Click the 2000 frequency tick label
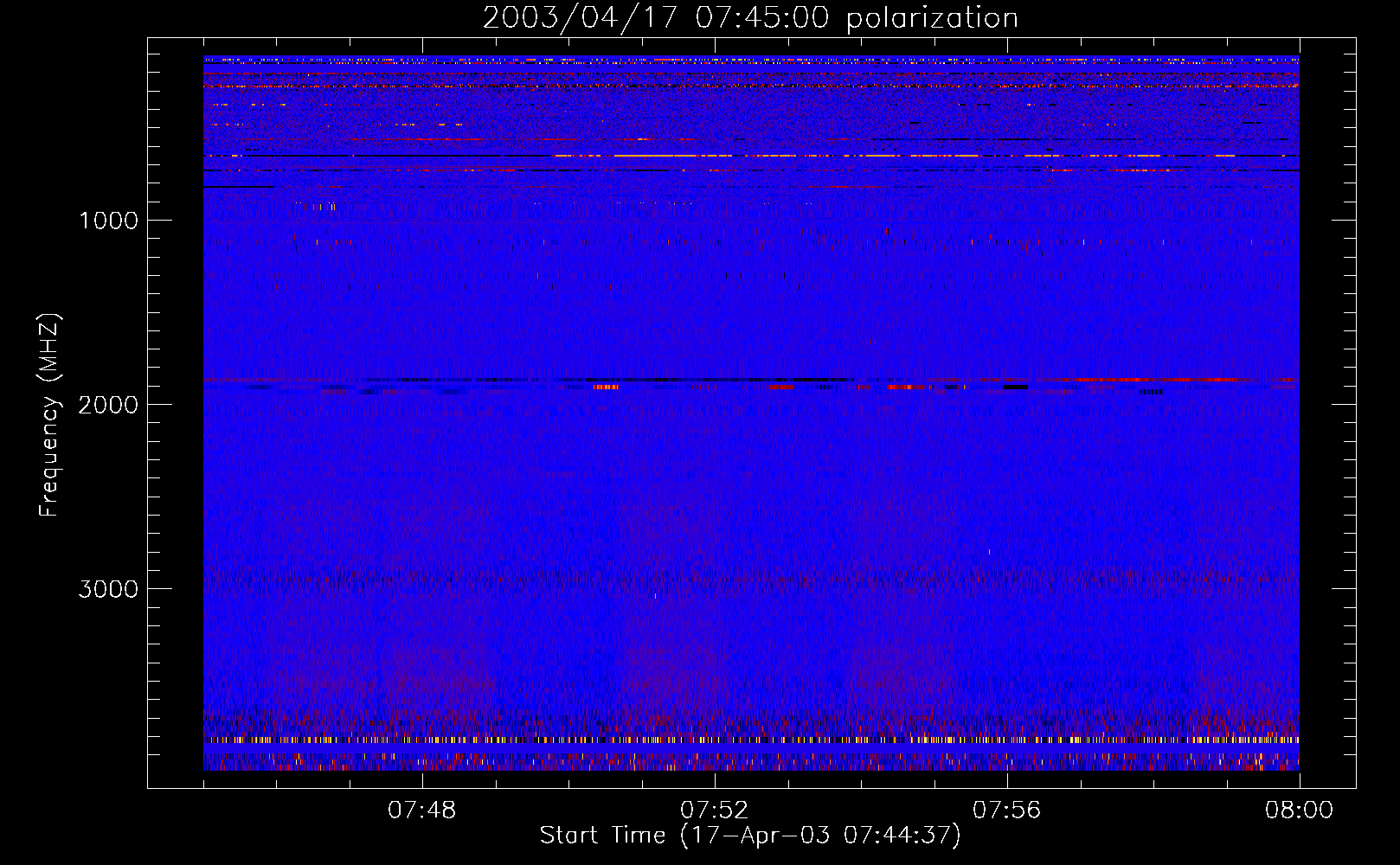1400x865 pixels. click(108, 405)
